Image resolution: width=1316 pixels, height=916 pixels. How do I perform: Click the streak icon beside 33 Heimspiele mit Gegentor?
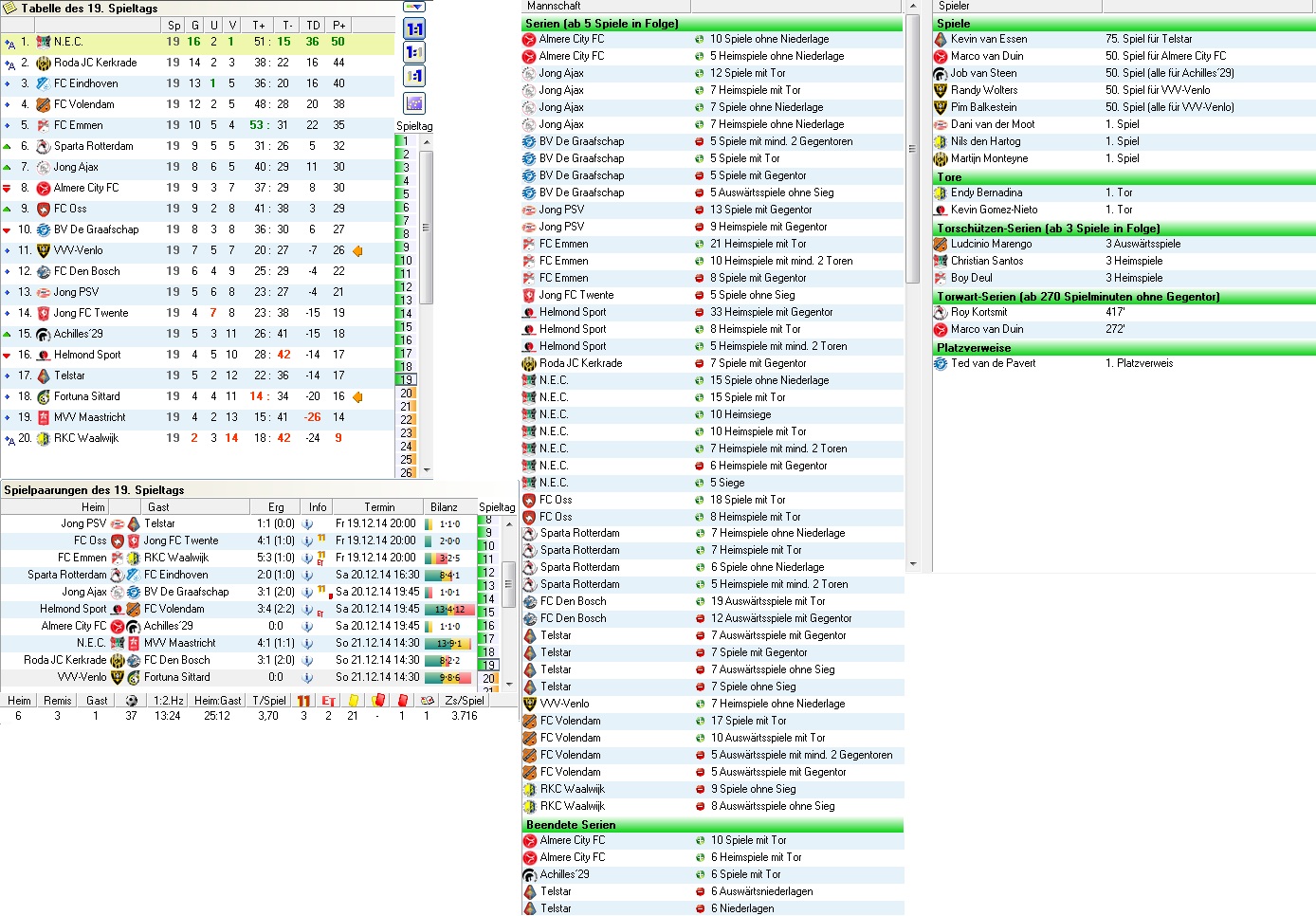699,312
